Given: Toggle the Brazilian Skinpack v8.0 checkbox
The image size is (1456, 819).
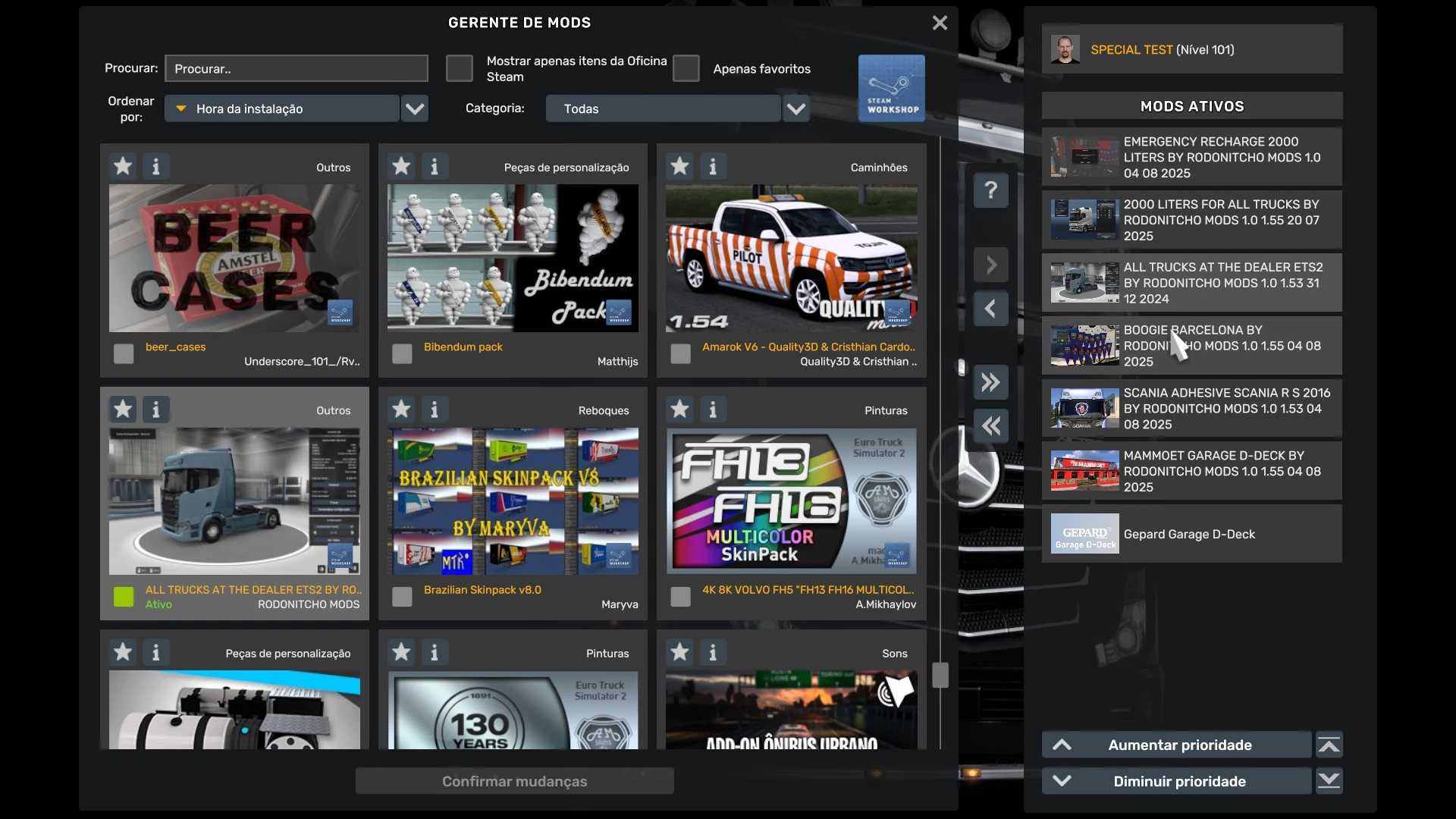Looking at the screenshot, I should 402,597.
